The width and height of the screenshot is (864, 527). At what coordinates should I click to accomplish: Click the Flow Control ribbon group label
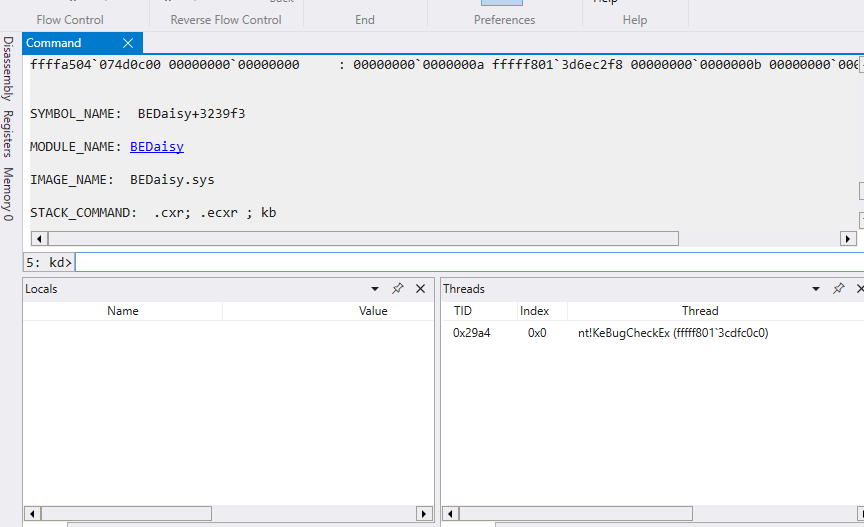click(70, 20)
